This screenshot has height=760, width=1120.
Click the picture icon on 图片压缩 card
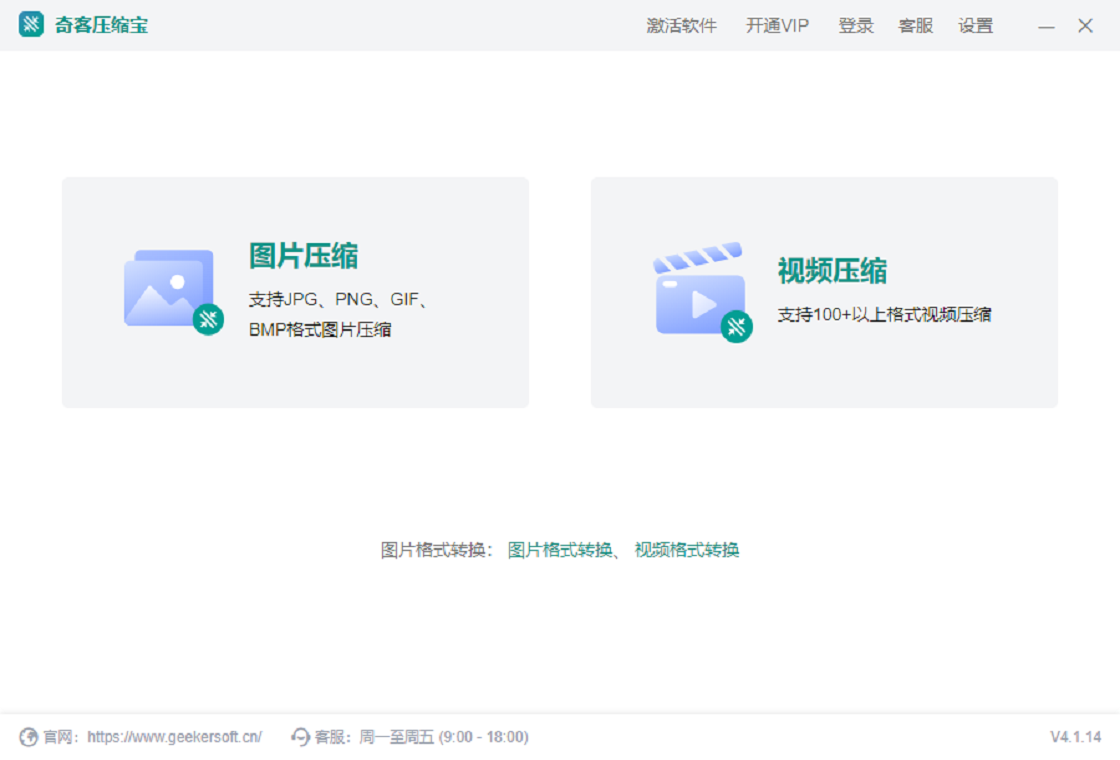(167, 287)
